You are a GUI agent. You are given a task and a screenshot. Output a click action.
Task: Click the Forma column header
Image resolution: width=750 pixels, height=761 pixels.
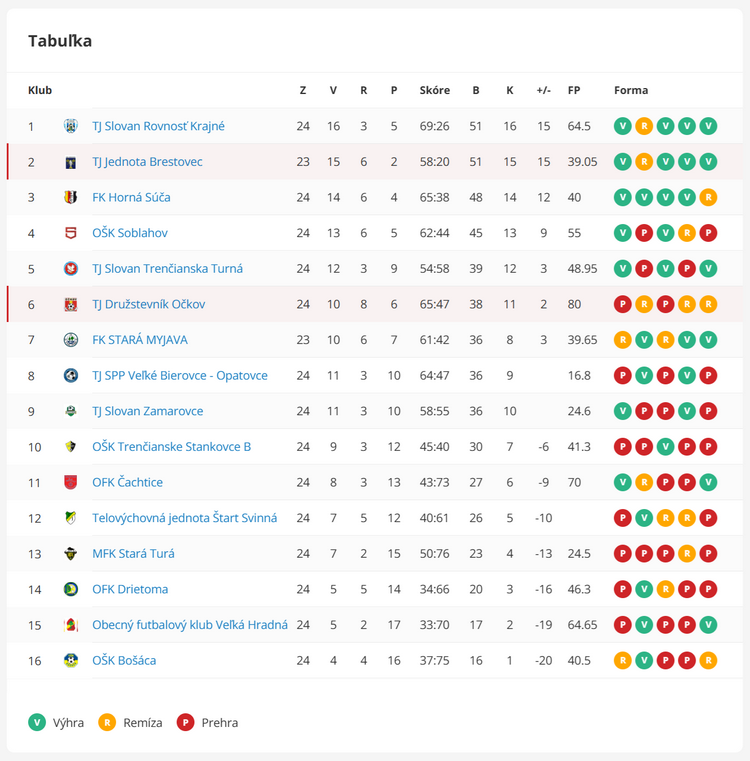click(x=631, y=90)
